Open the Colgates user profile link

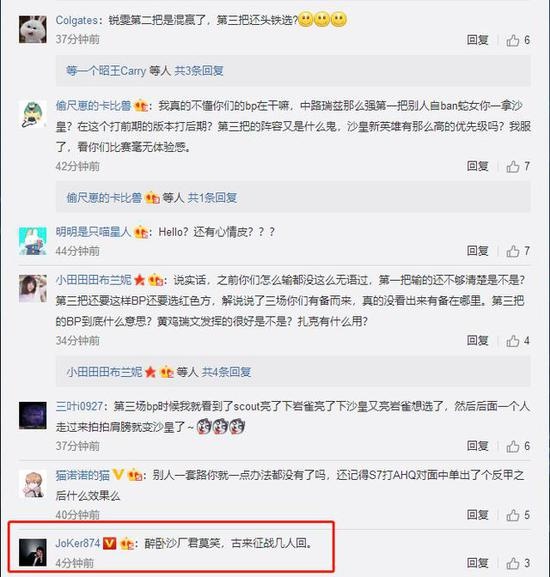coord(77,20)
